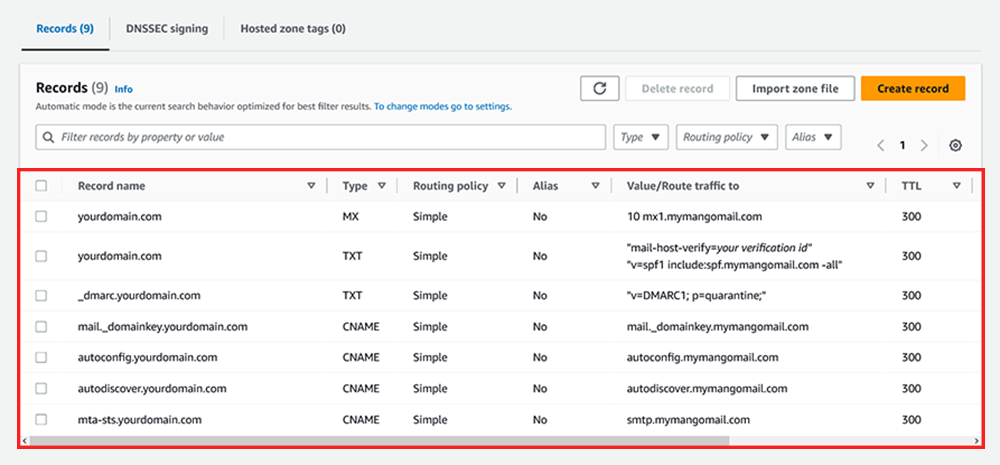1000x465 pixels.
Task: Follow the change modes settings link
Action: click(x=443, y=107)
